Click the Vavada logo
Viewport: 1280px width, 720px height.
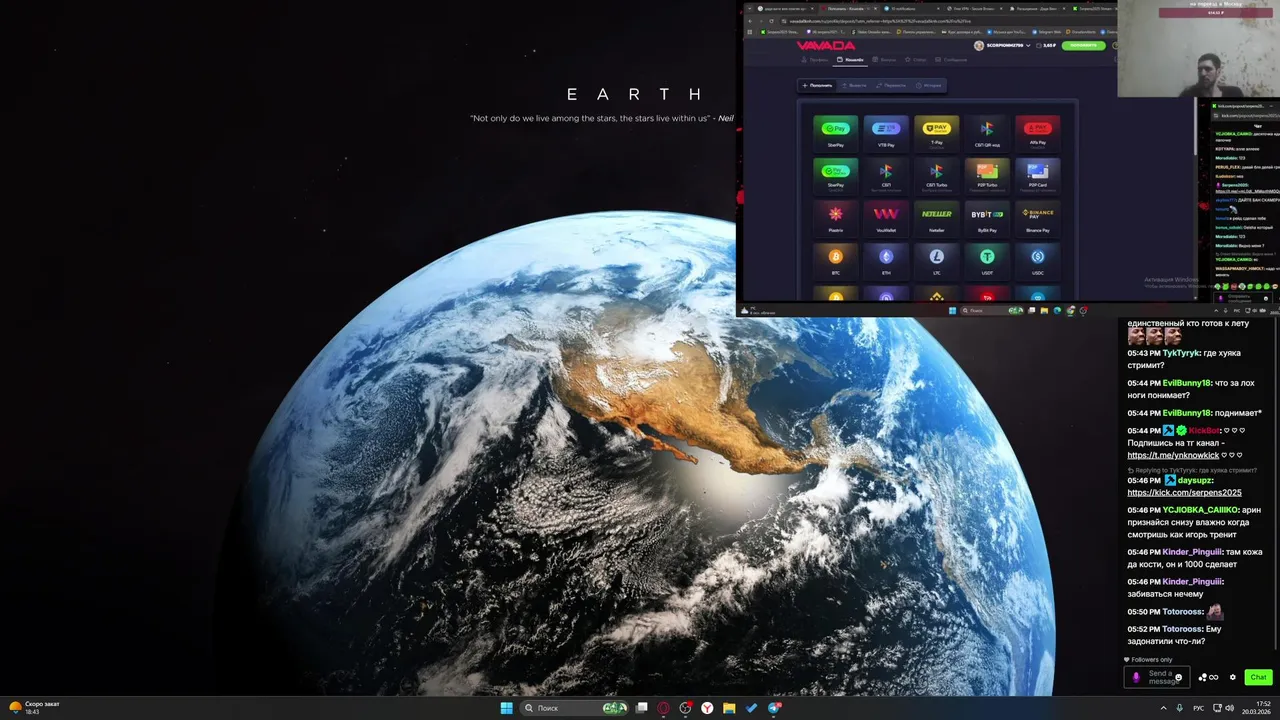825,46
